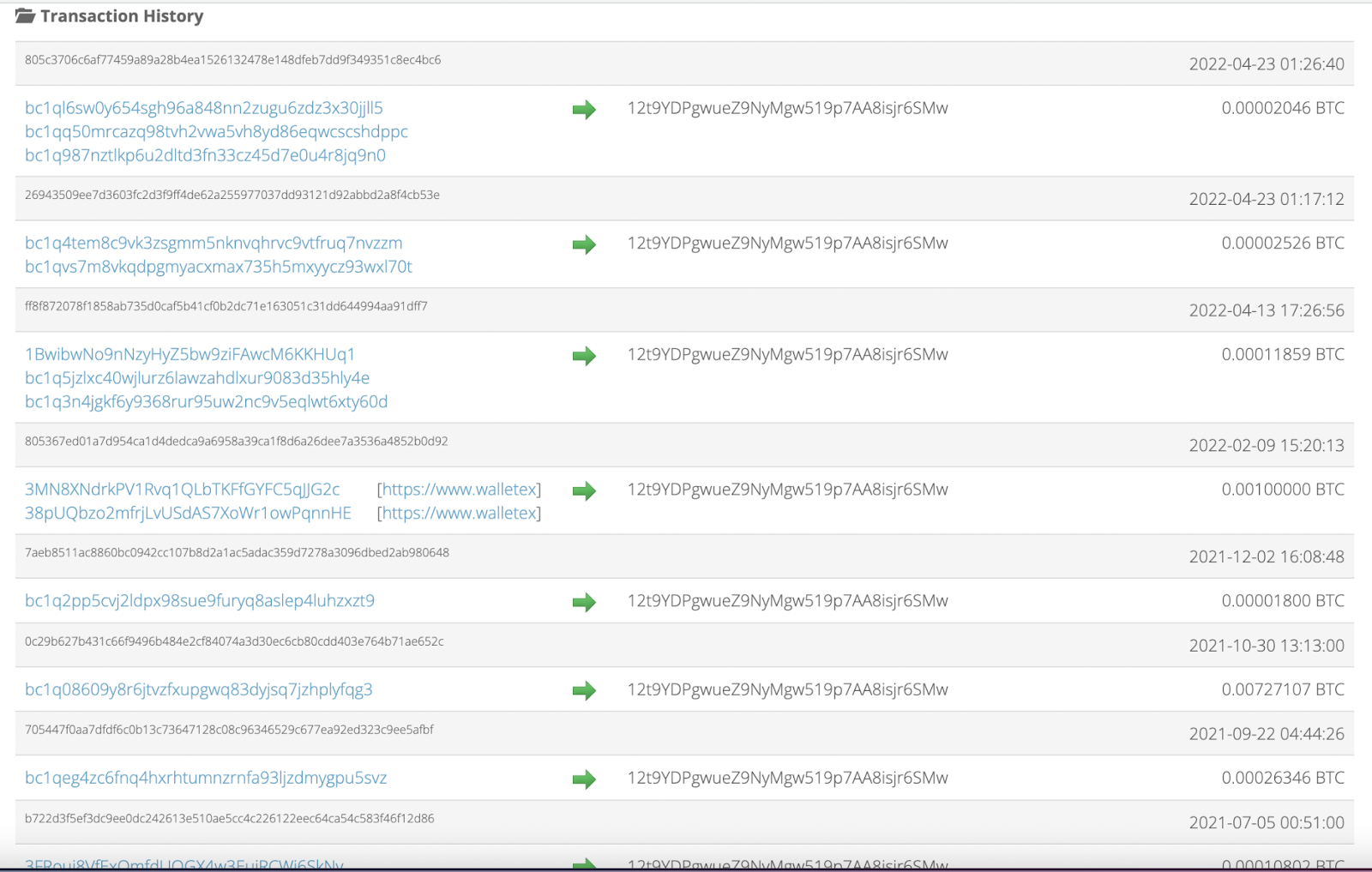1372x872 pixels.
Task: Click the amount 0.00011859 BTC
Action: (1283, 355)
